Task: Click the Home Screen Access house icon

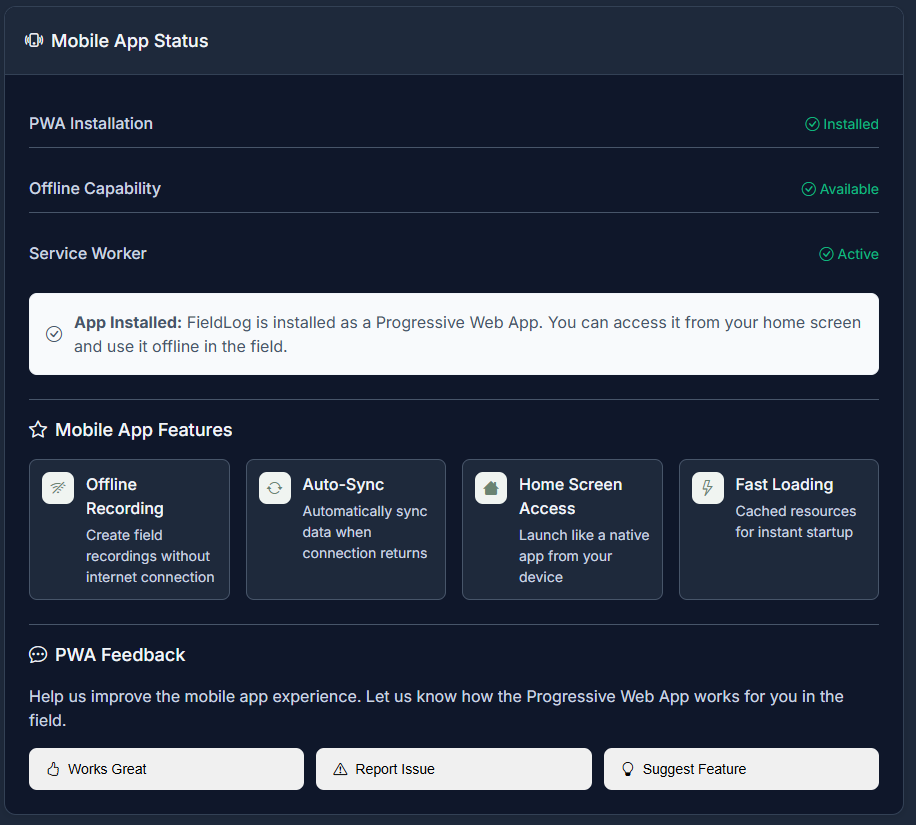Action: coord(491,488)
